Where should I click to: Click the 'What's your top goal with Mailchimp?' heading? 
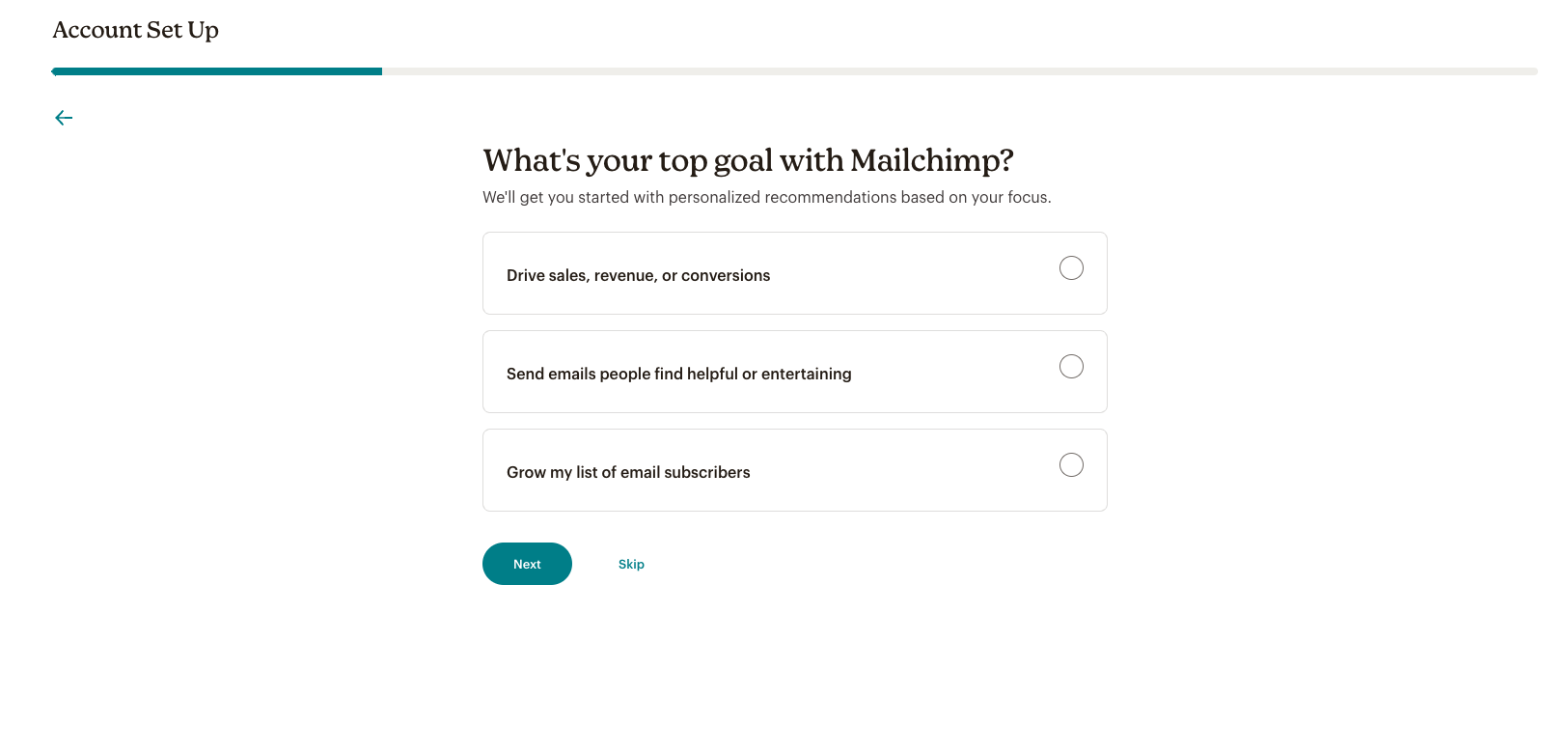[748, 160]
